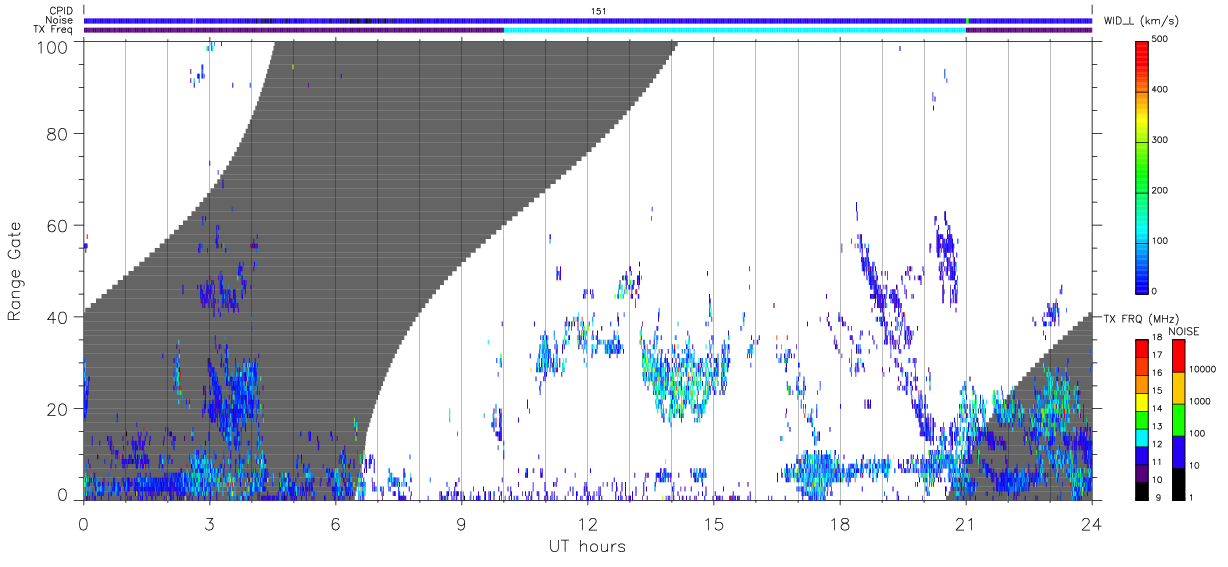Click the WID⊥ (km/s) colorbar title

tap(1142, 20)
